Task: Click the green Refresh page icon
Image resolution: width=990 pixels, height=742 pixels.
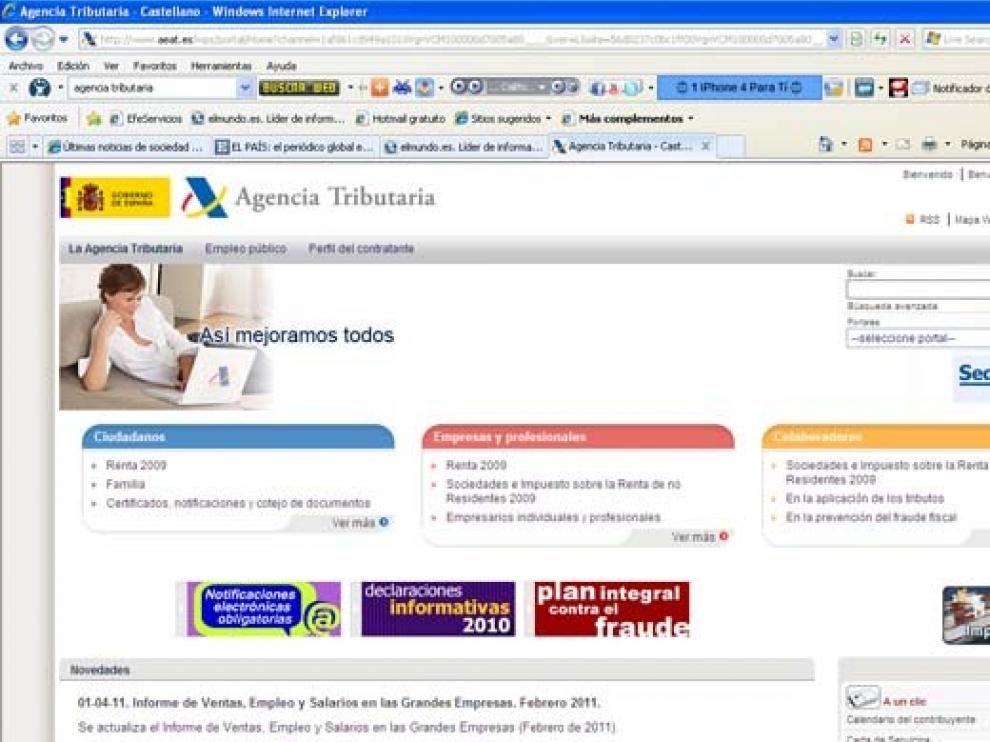Action: tap(880, 39)
